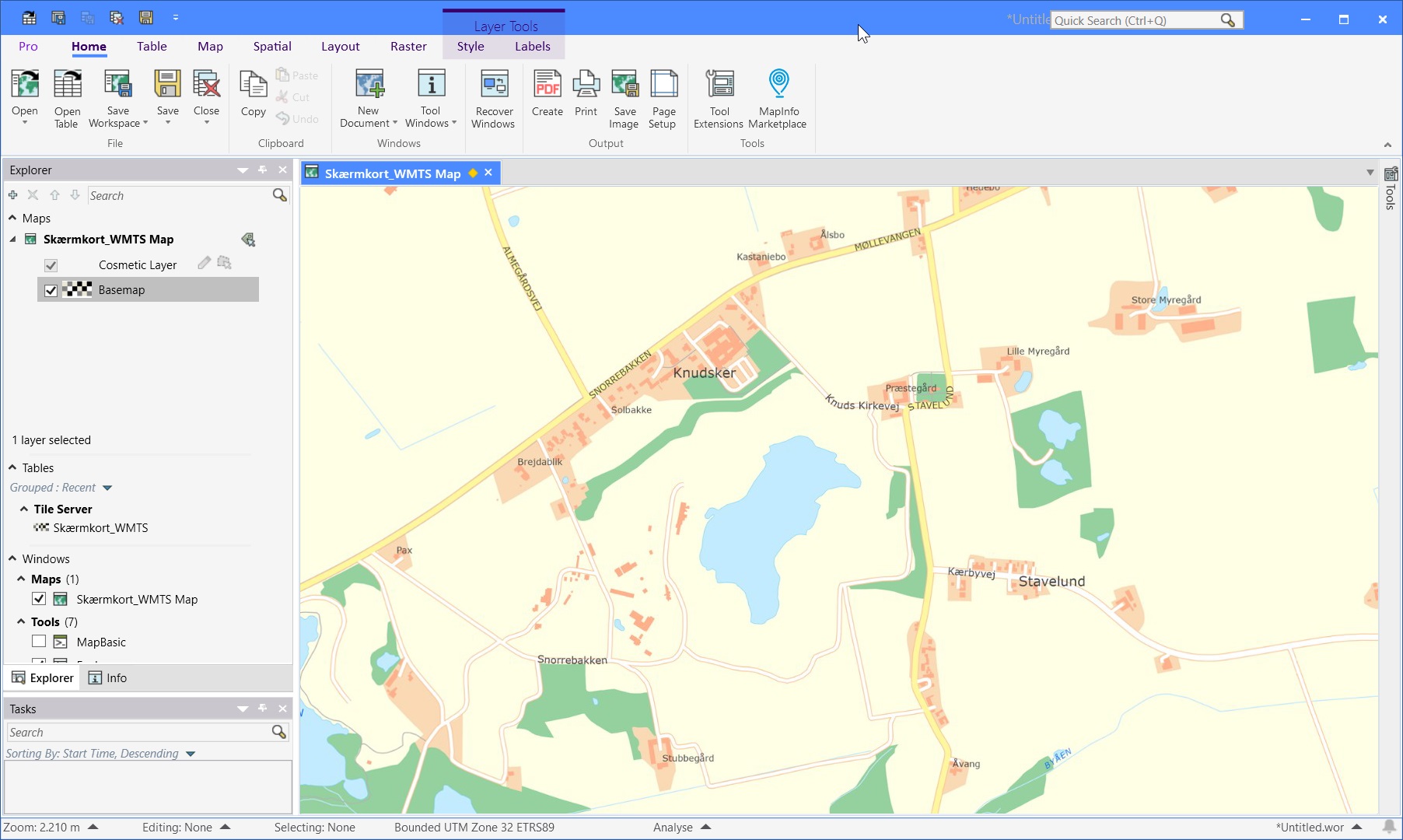Screen dimensions: 1403x840
Task: Collapse the Tables section
Action: click(x=12, y=467)
